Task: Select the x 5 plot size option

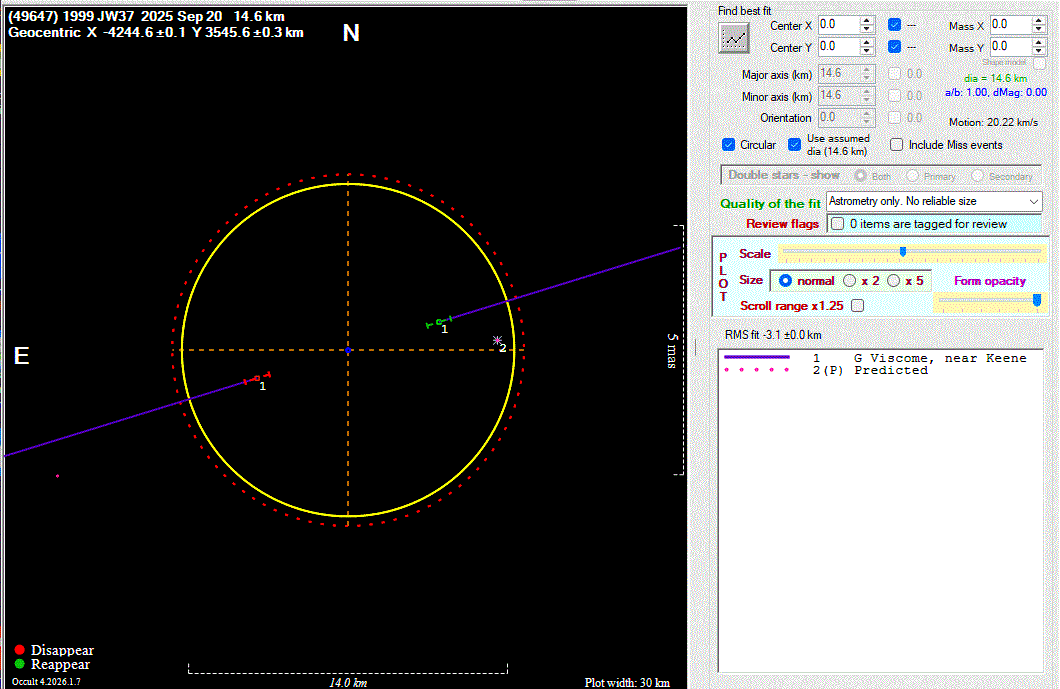Action: tap(894, 281)
